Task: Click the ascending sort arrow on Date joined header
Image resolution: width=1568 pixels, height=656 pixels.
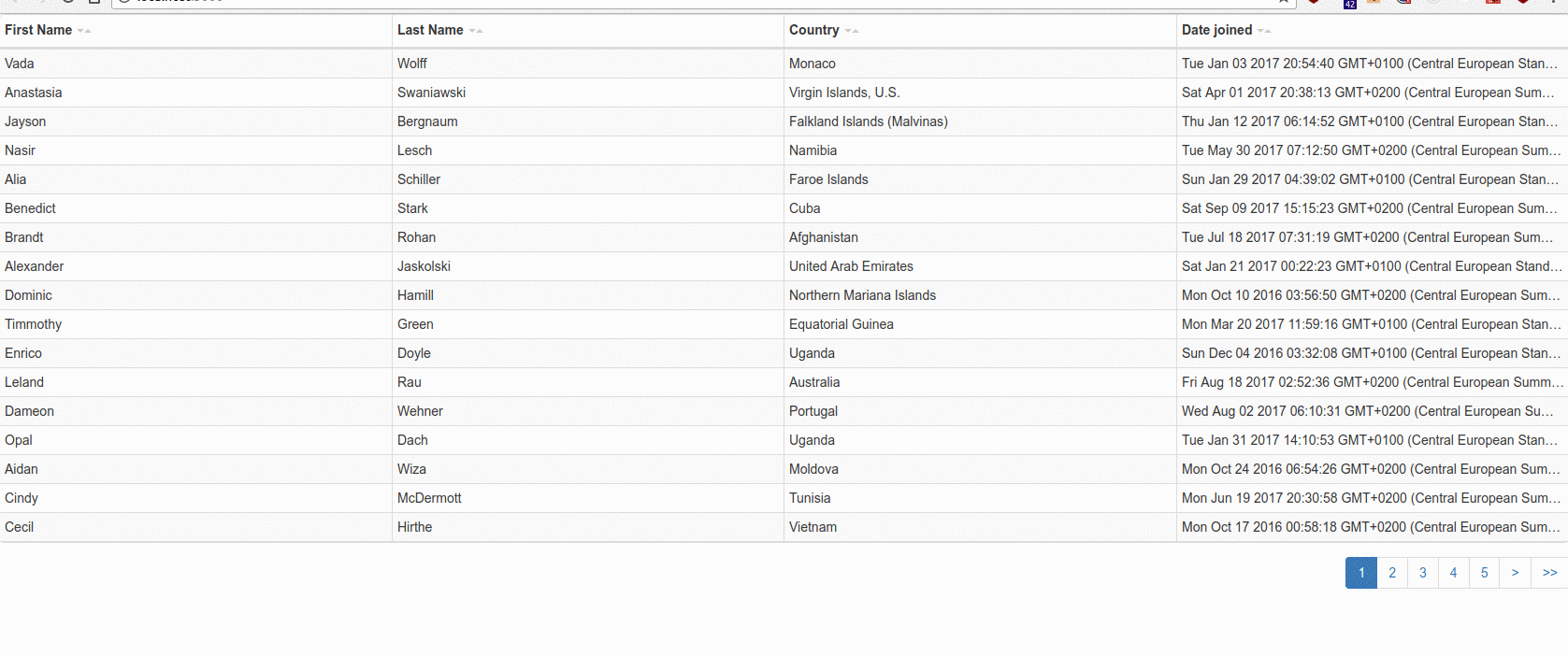Action: coord(1268,31)
